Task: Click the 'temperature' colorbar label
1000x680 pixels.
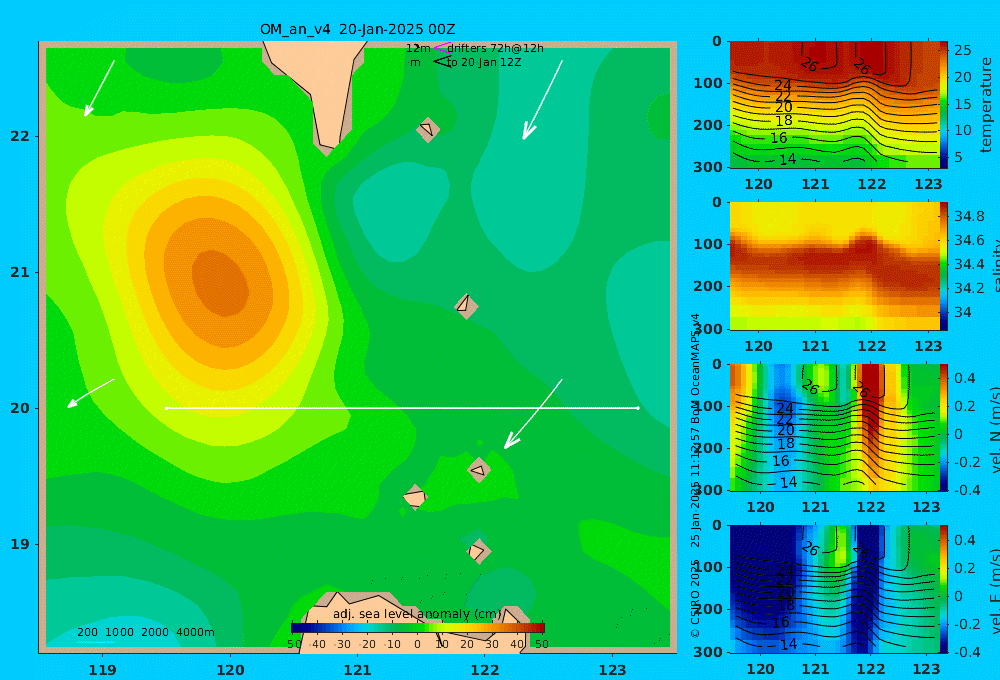Action: point(987,105)
